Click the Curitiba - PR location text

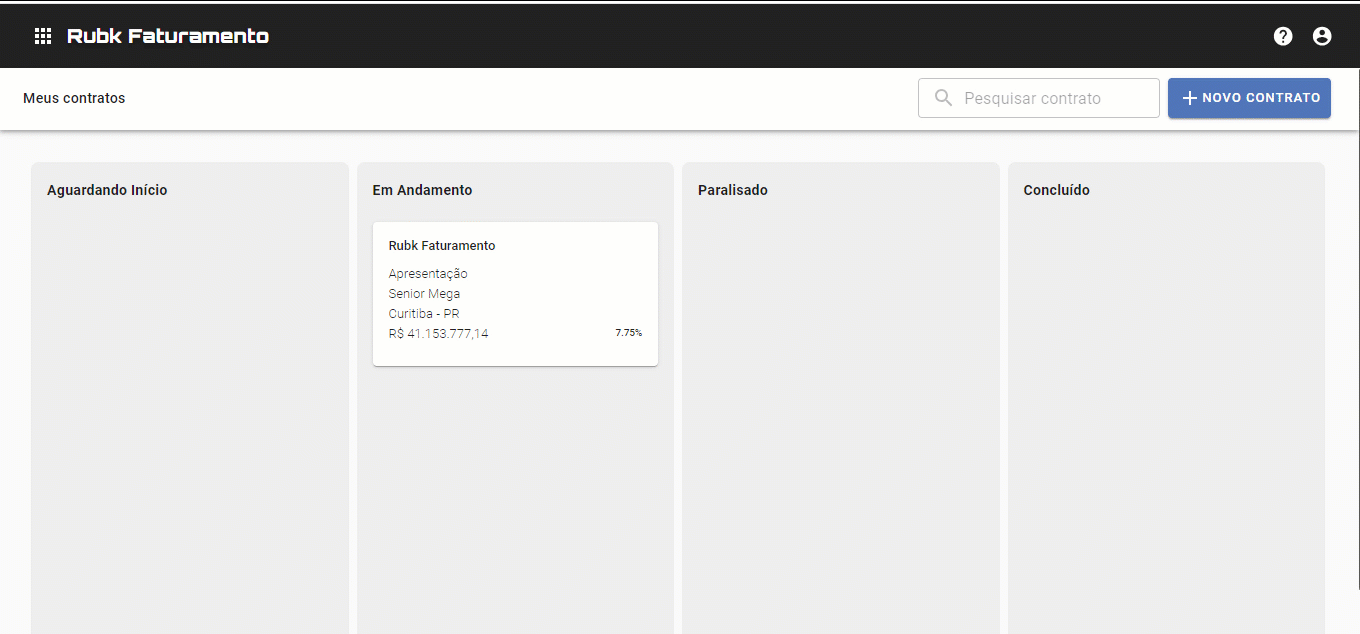point(424,314)
